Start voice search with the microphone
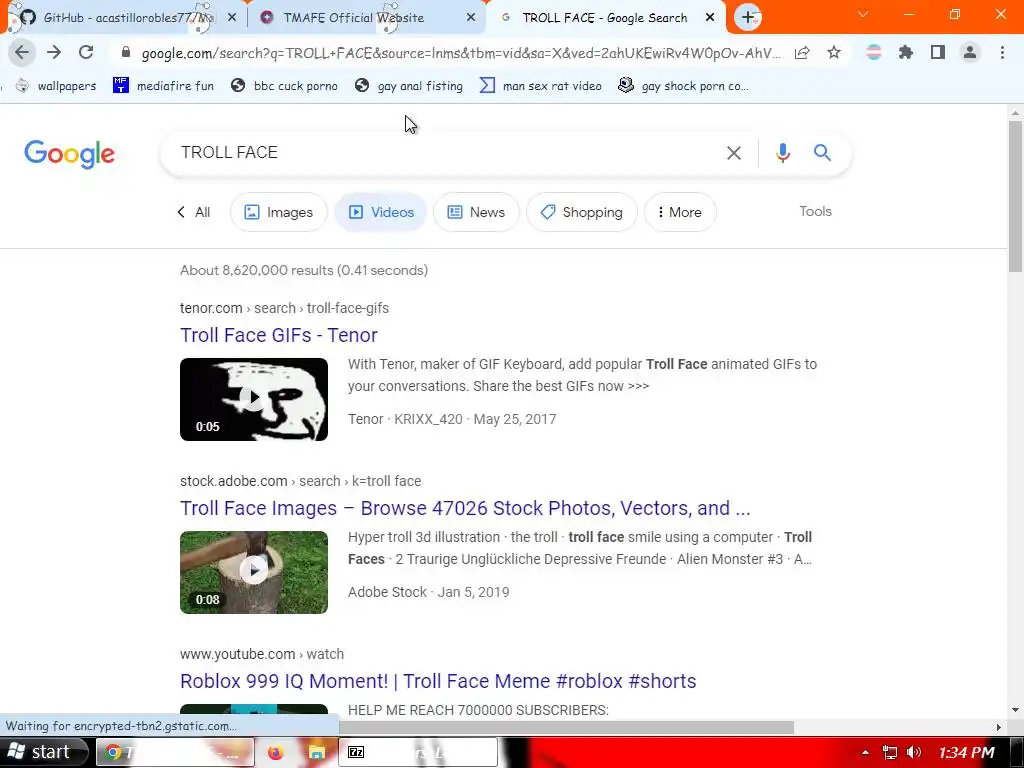The width and height of the screenshot is (1024, 768). [x=782, y=153]
